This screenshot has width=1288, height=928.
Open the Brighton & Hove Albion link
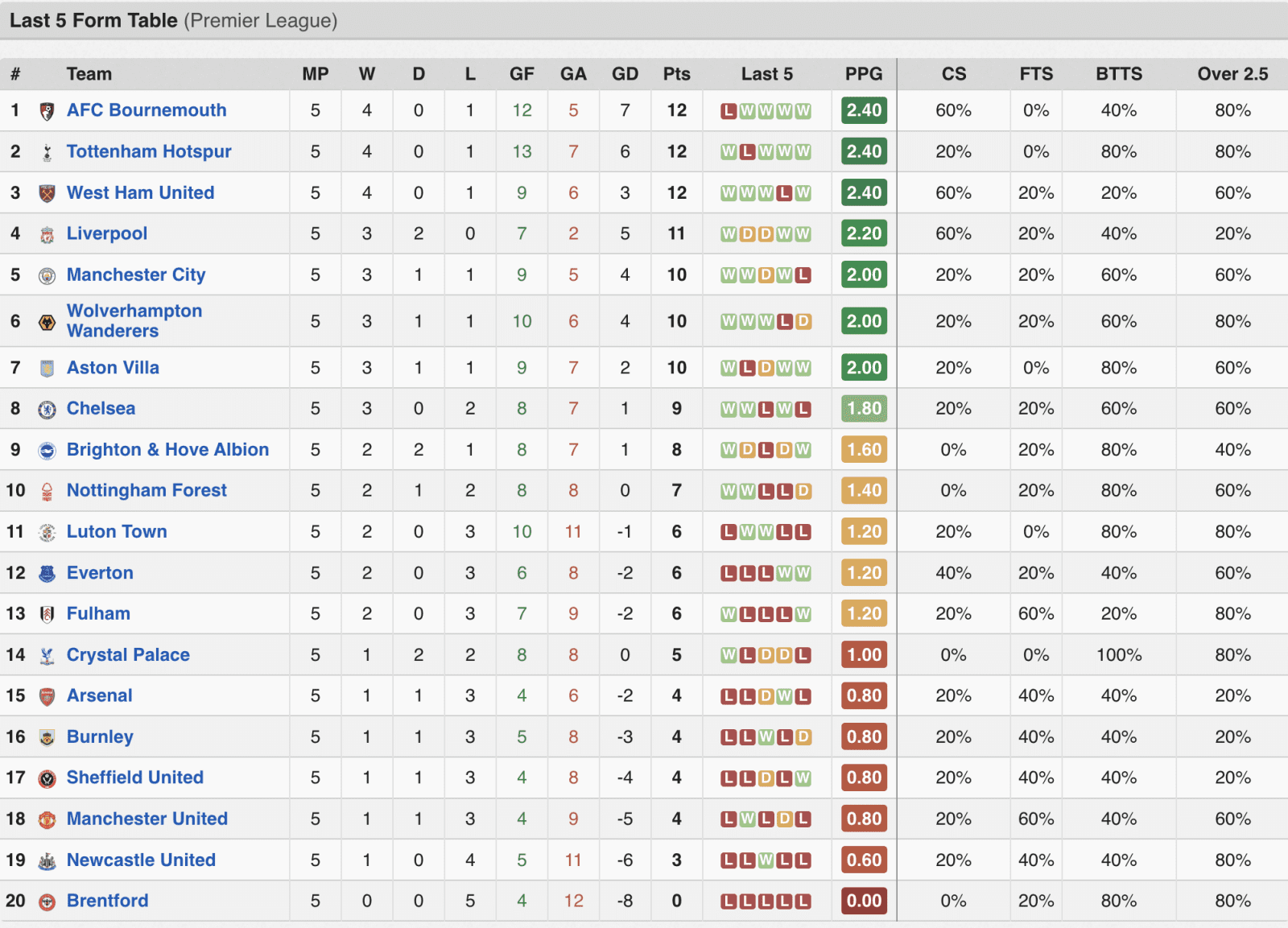(x=167, y=449)
